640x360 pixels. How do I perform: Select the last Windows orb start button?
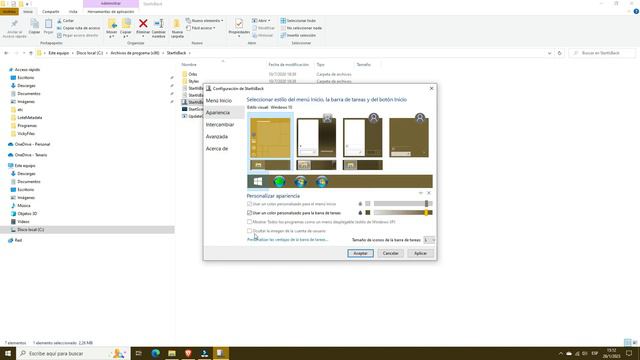click(x=322, y=181)
